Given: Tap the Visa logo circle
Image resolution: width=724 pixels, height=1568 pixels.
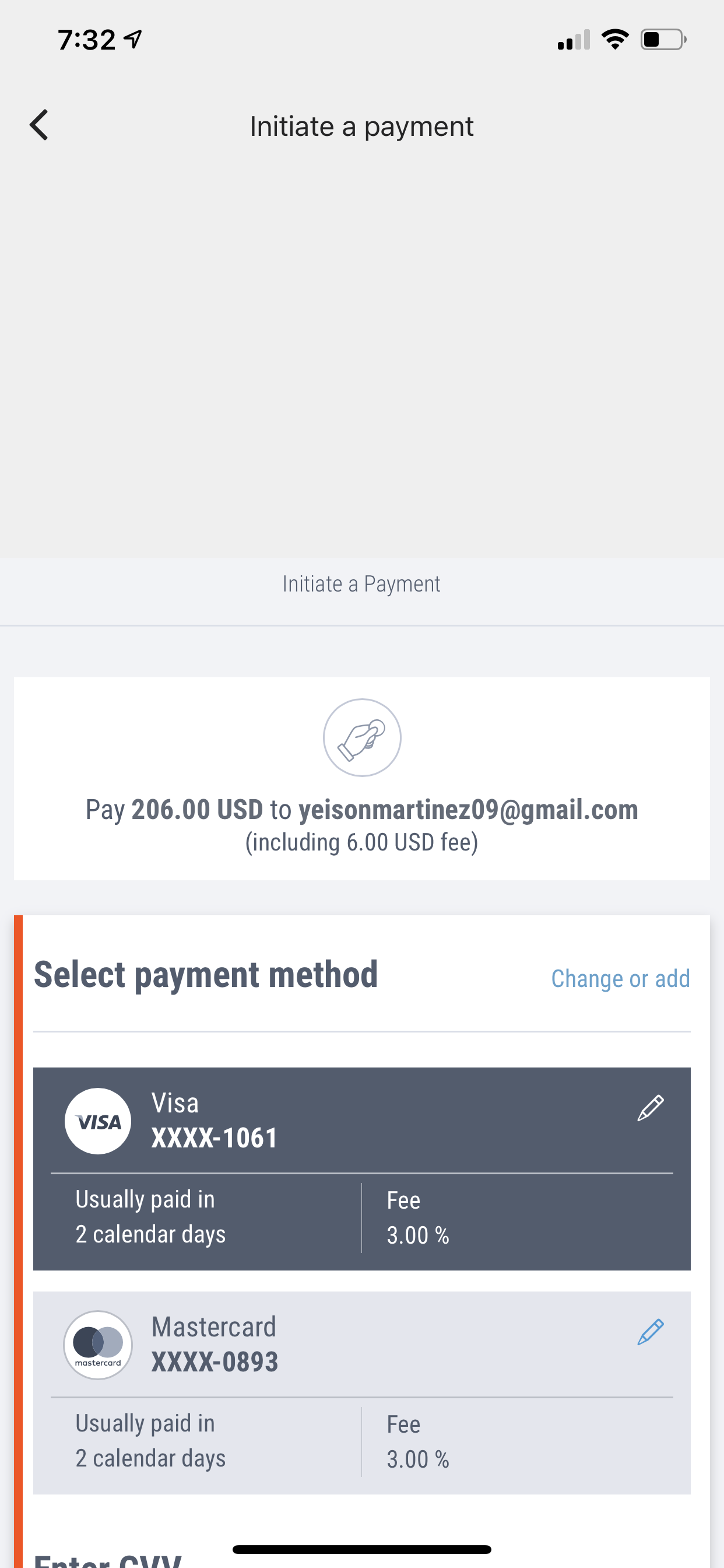Looking at the screenshot, I should coord(98,1121).
